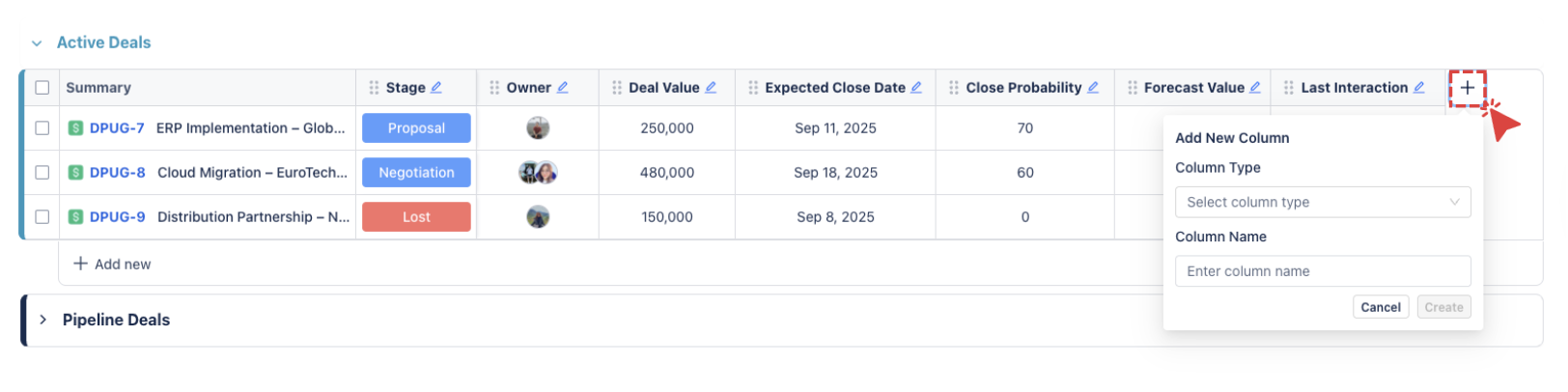Viewport: 1568px width, 392px height.
Task: Toggle the select-all checkbox in header
Action: [x=42, y=88]
